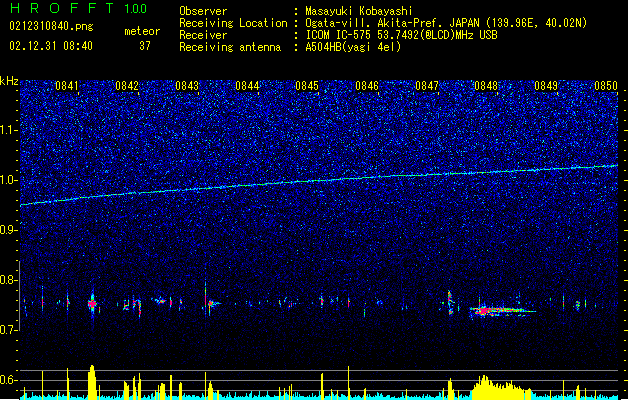Viewport: 629px width, 400px height.
Task: Click the 0.8 kHz axis label
Action: (x=8, y=280)
